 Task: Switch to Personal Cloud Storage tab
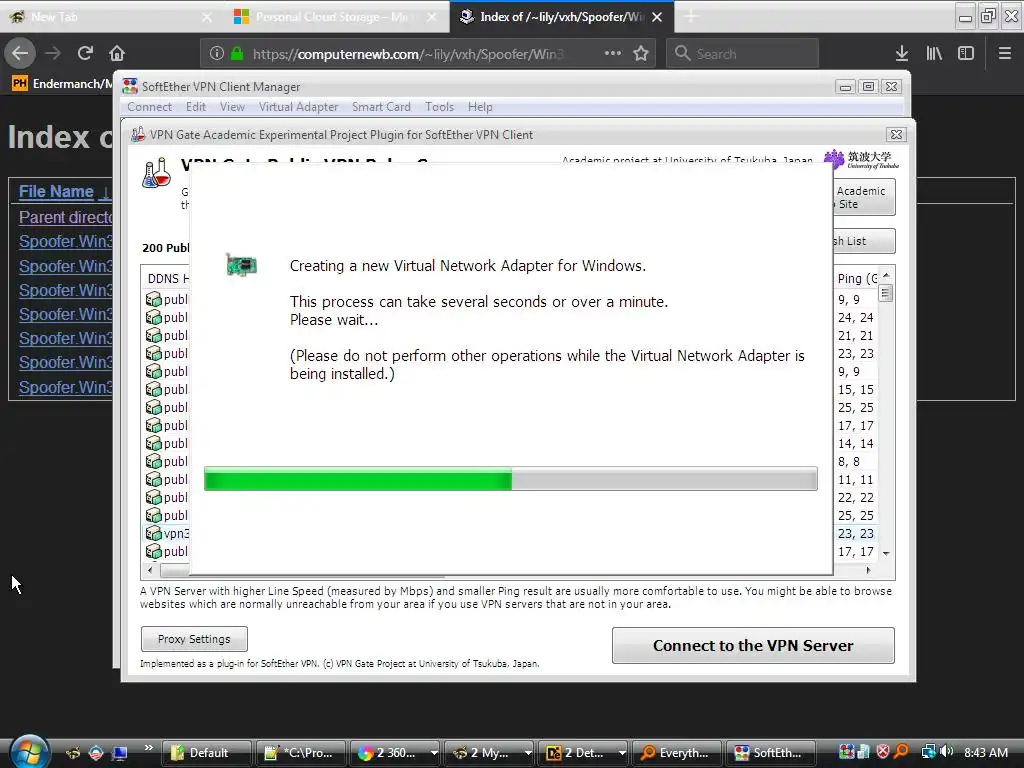[x=336, y=17]
